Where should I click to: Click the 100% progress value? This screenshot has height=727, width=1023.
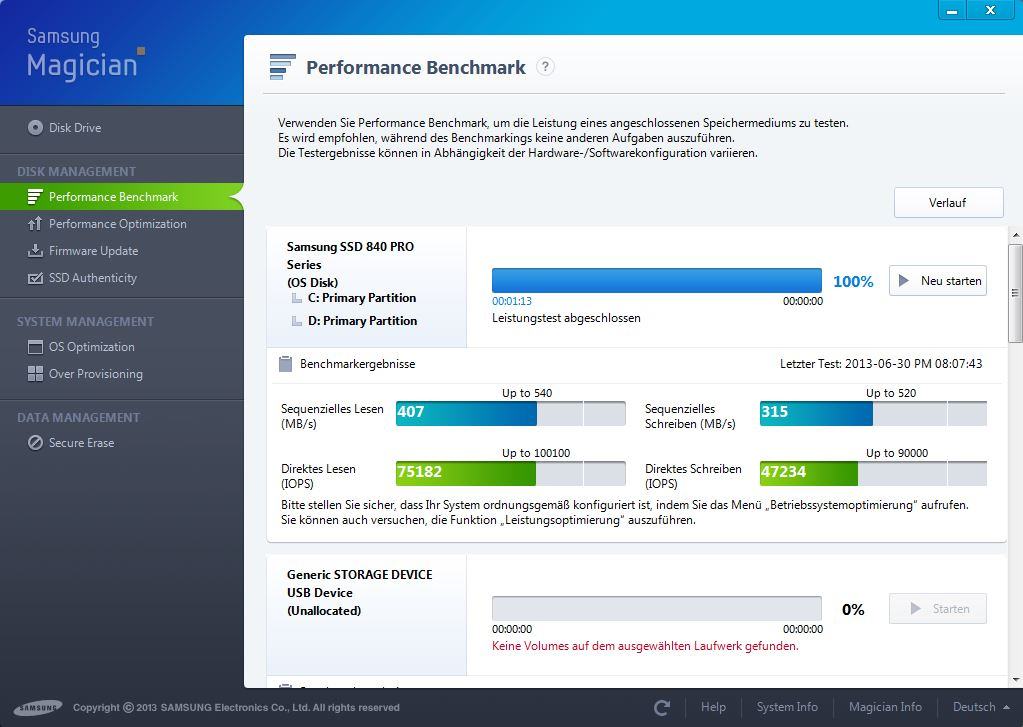coord(853,282)
